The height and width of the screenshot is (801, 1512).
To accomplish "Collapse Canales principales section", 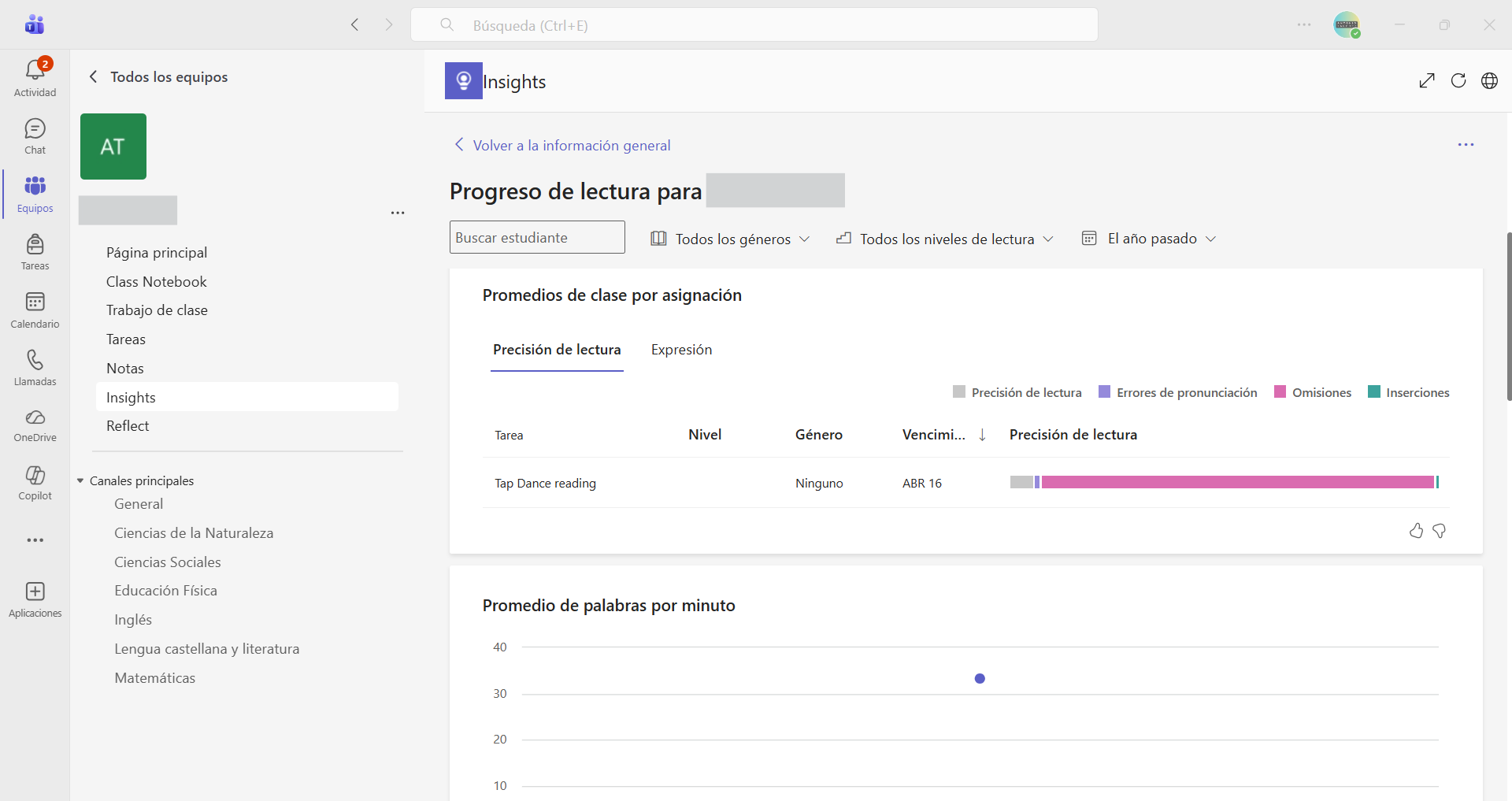I will tap(80, 480).
